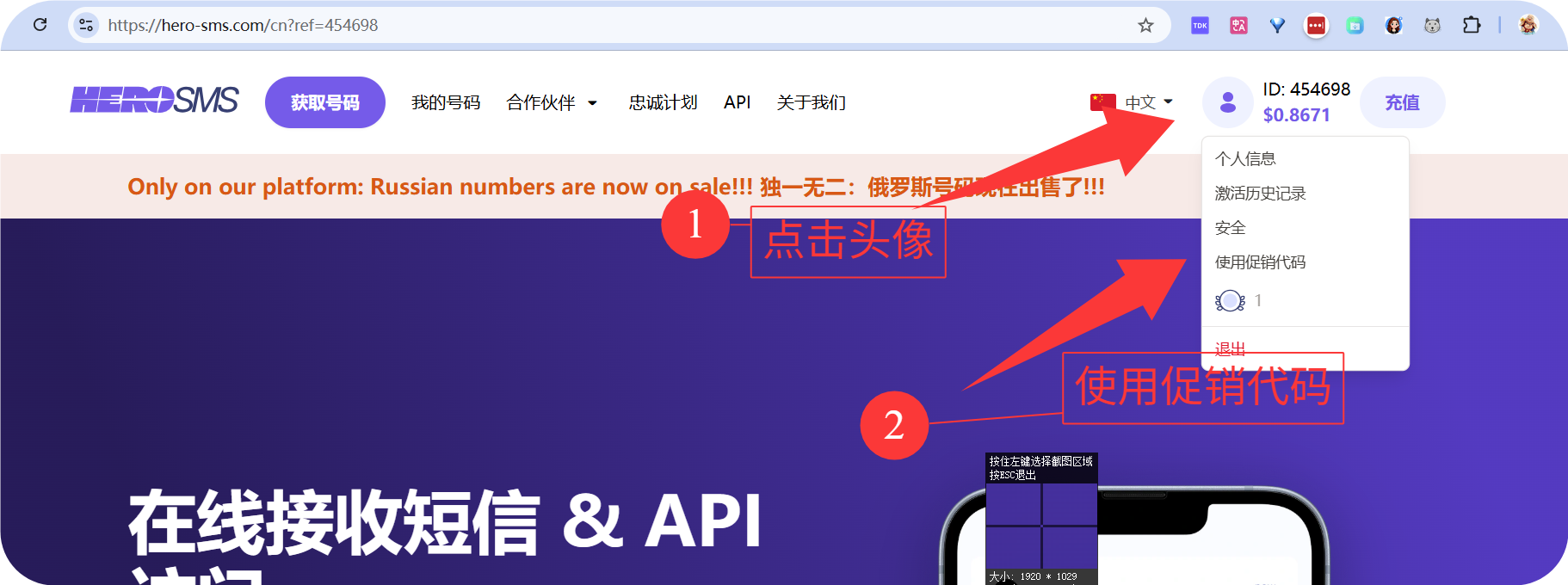Expand the 中文 language dropdown

pyautogui.click(x=1149, y=102)
